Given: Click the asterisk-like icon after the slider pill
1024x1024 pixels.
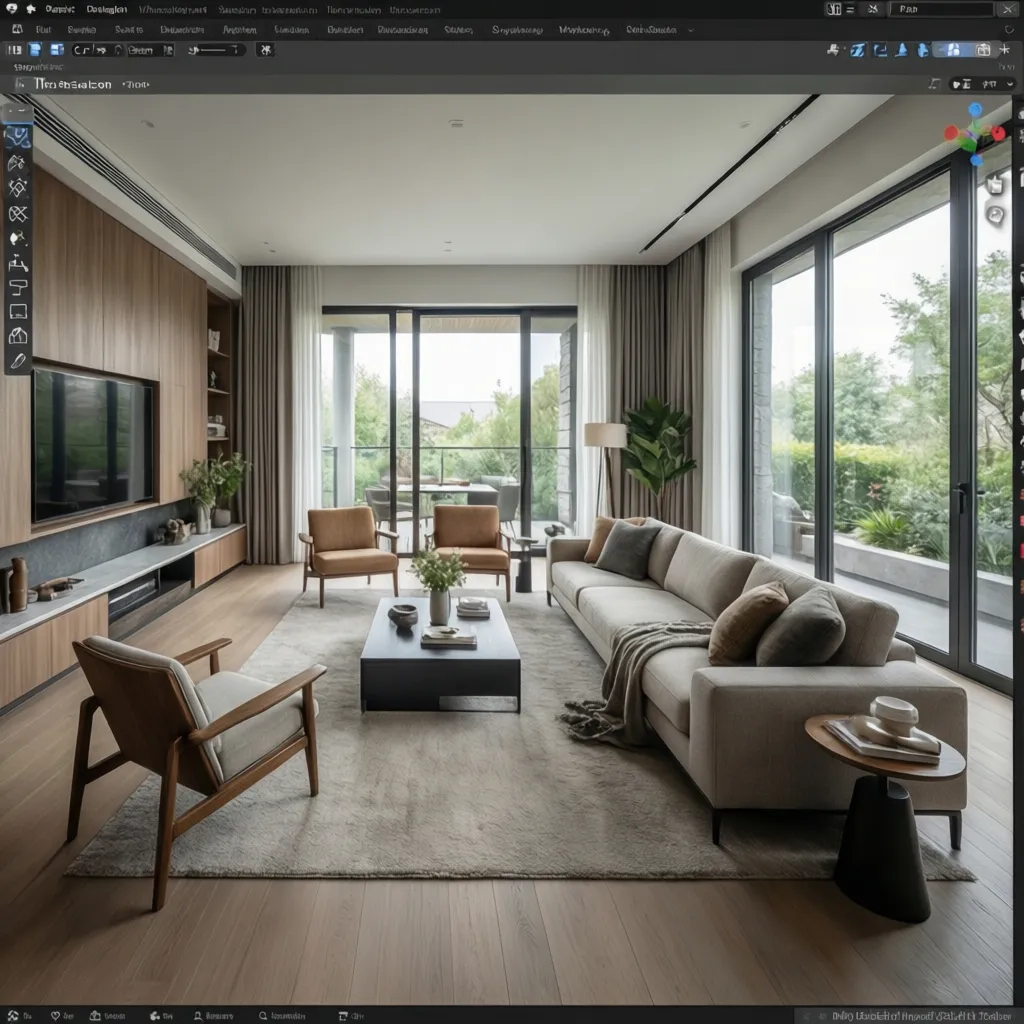Looking at the screenshot, I should coord(264,50).
